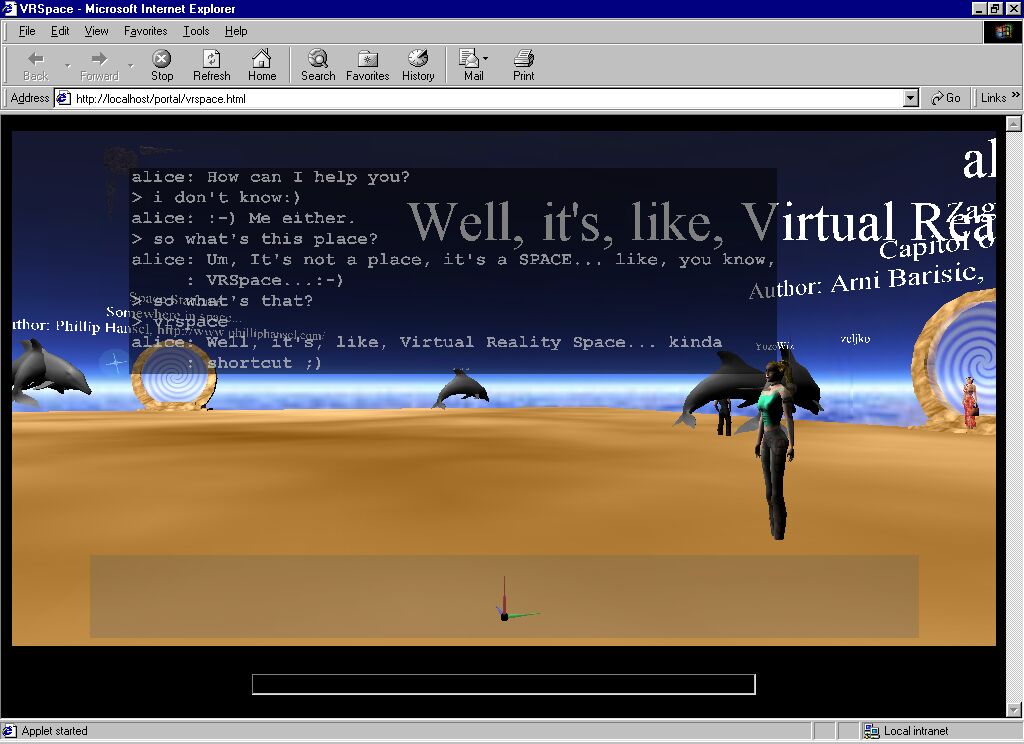Open the Favorites menu in menu bar

pos(146,31)
